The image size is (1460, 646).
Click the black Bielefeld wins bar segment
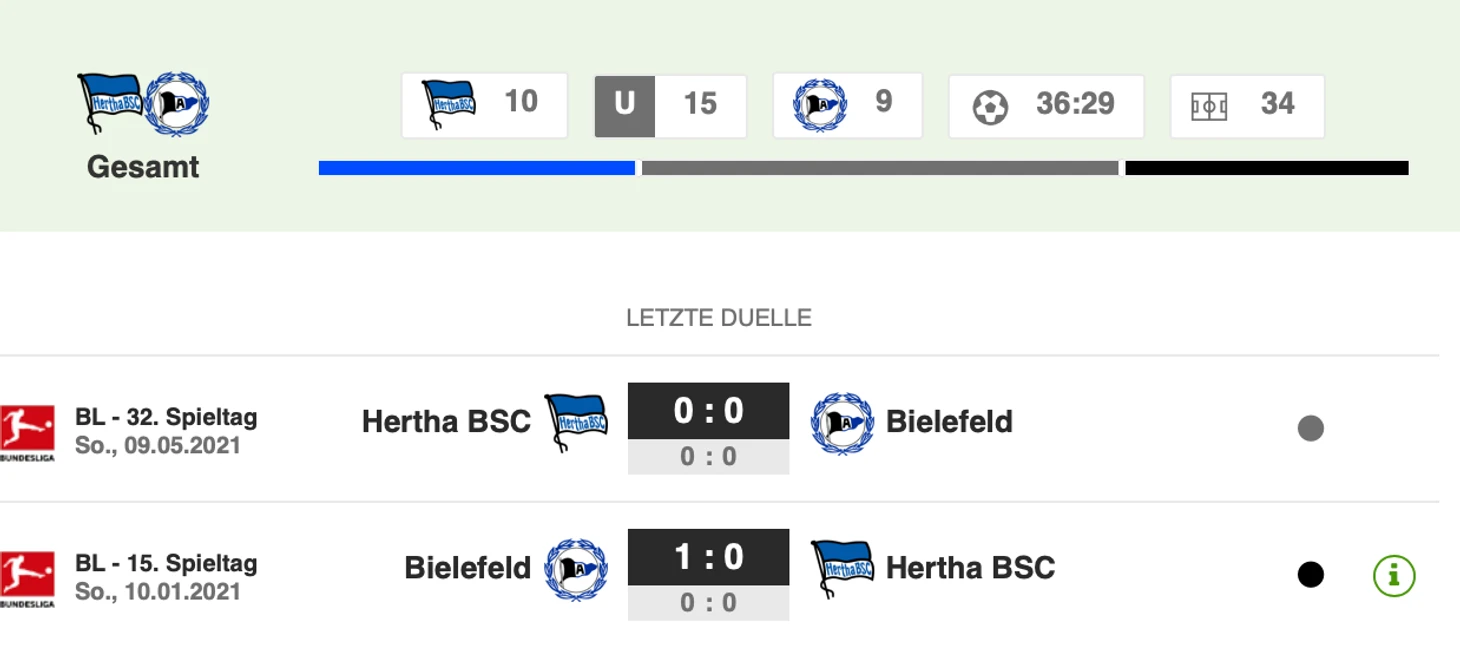tap(1267, 168)
